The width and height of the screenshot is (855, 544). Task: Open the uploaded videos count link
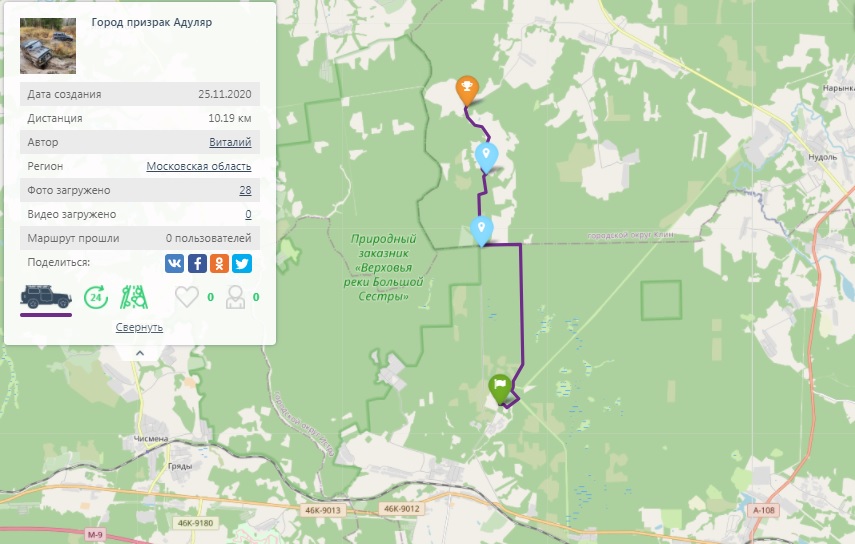click(248, 214)
